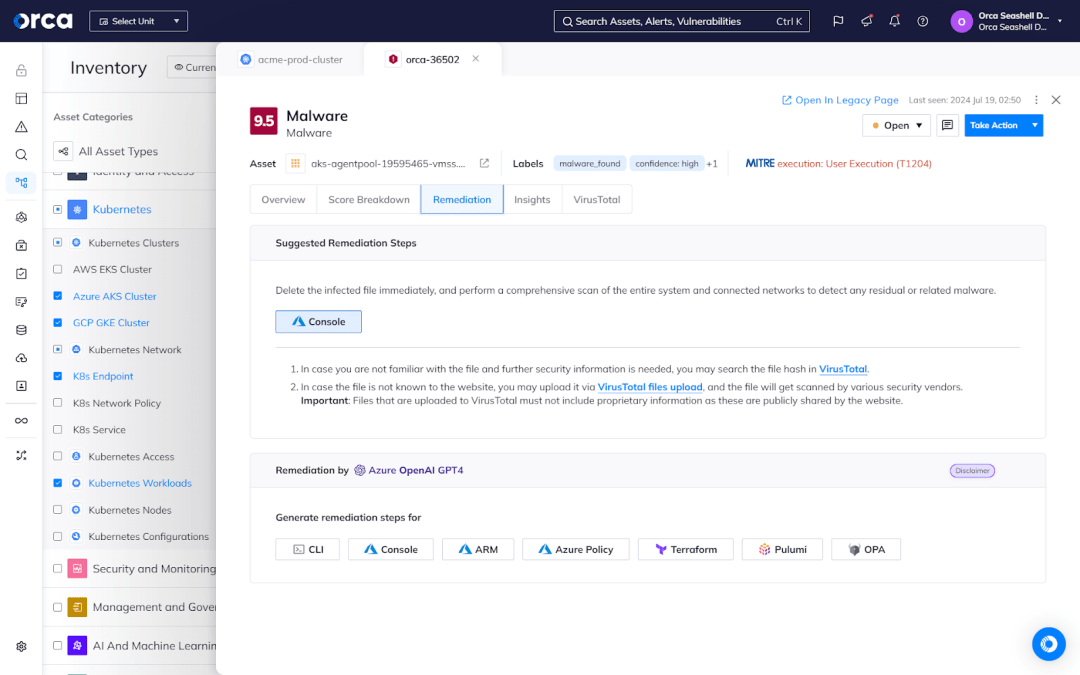Open the notifications bell
This screenshot has width=1080, height=675.
[895, 21]
